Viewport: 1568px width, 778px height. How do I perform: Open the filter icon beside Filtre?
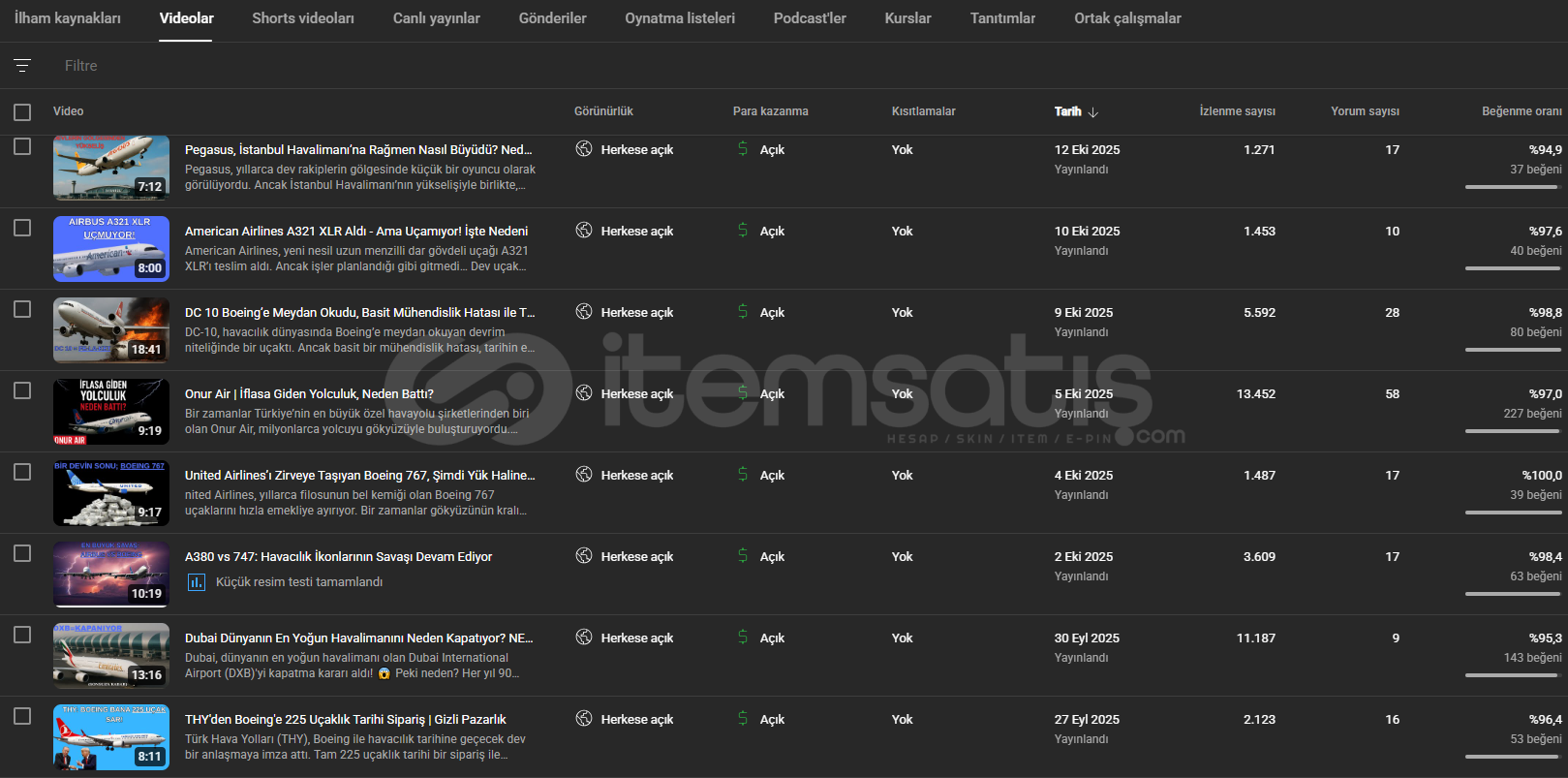click(22, 66)
